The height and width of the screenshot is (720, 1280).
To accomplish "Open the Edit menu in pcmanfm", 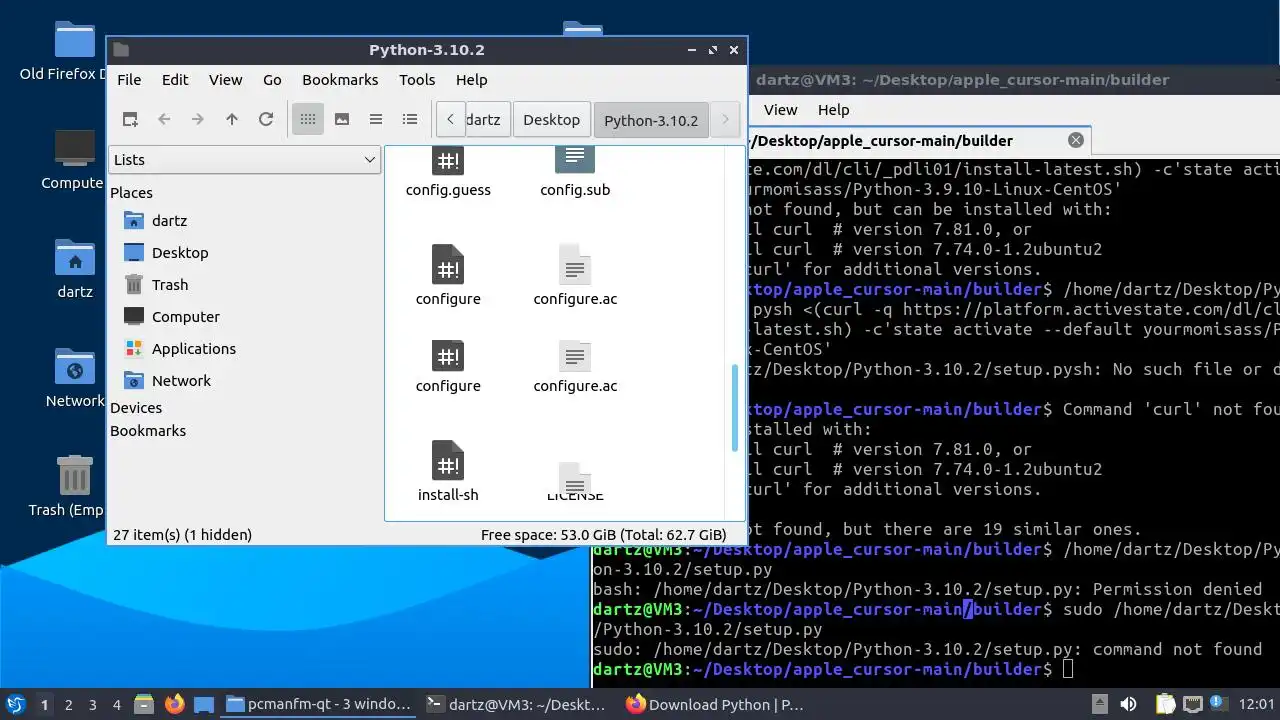I will point(175,80).
